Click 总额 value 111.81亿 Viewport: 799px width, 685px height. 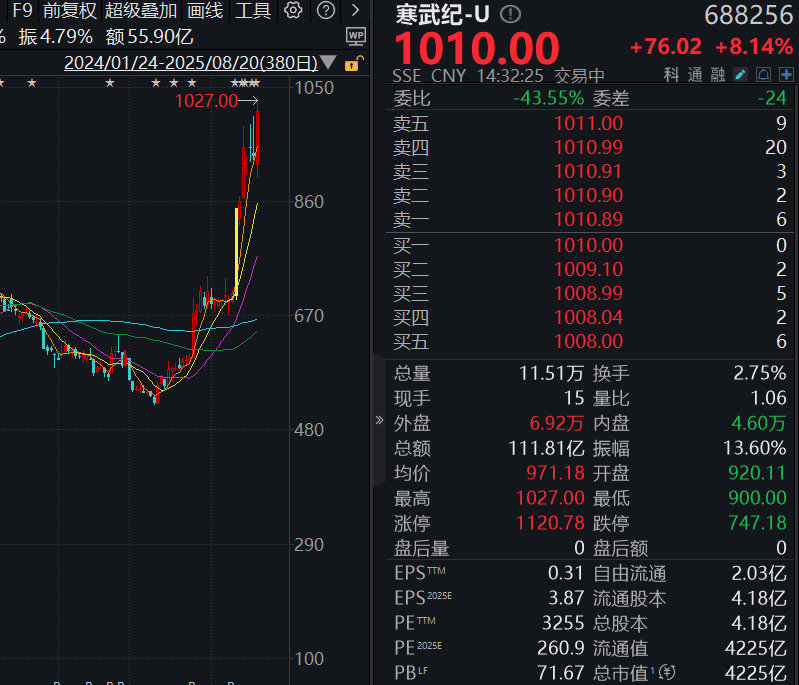tap(546, 449)
